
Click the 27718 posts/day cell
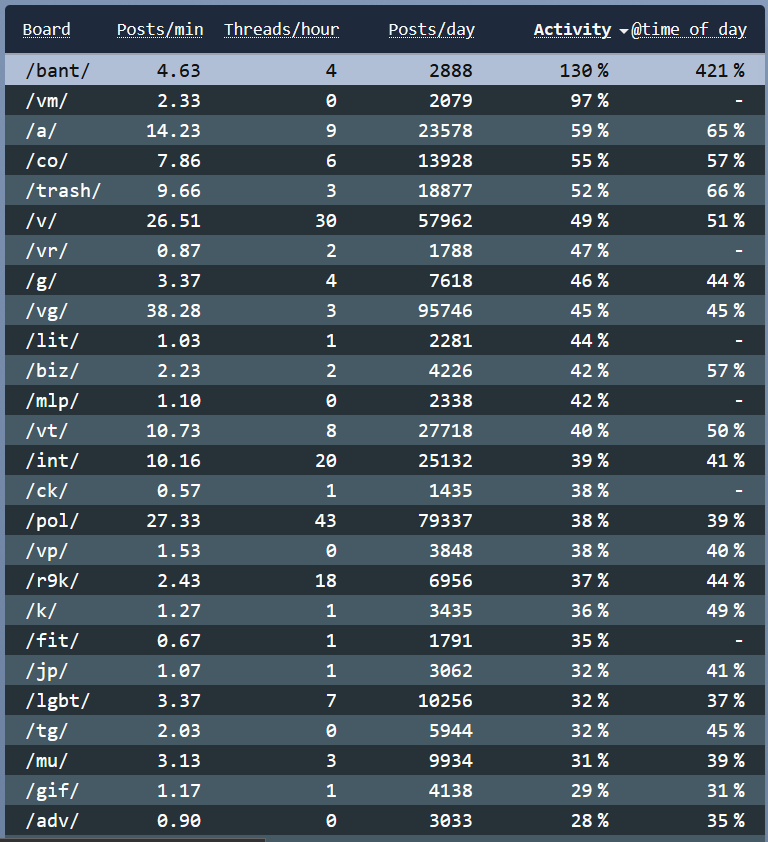pos(446,431)
